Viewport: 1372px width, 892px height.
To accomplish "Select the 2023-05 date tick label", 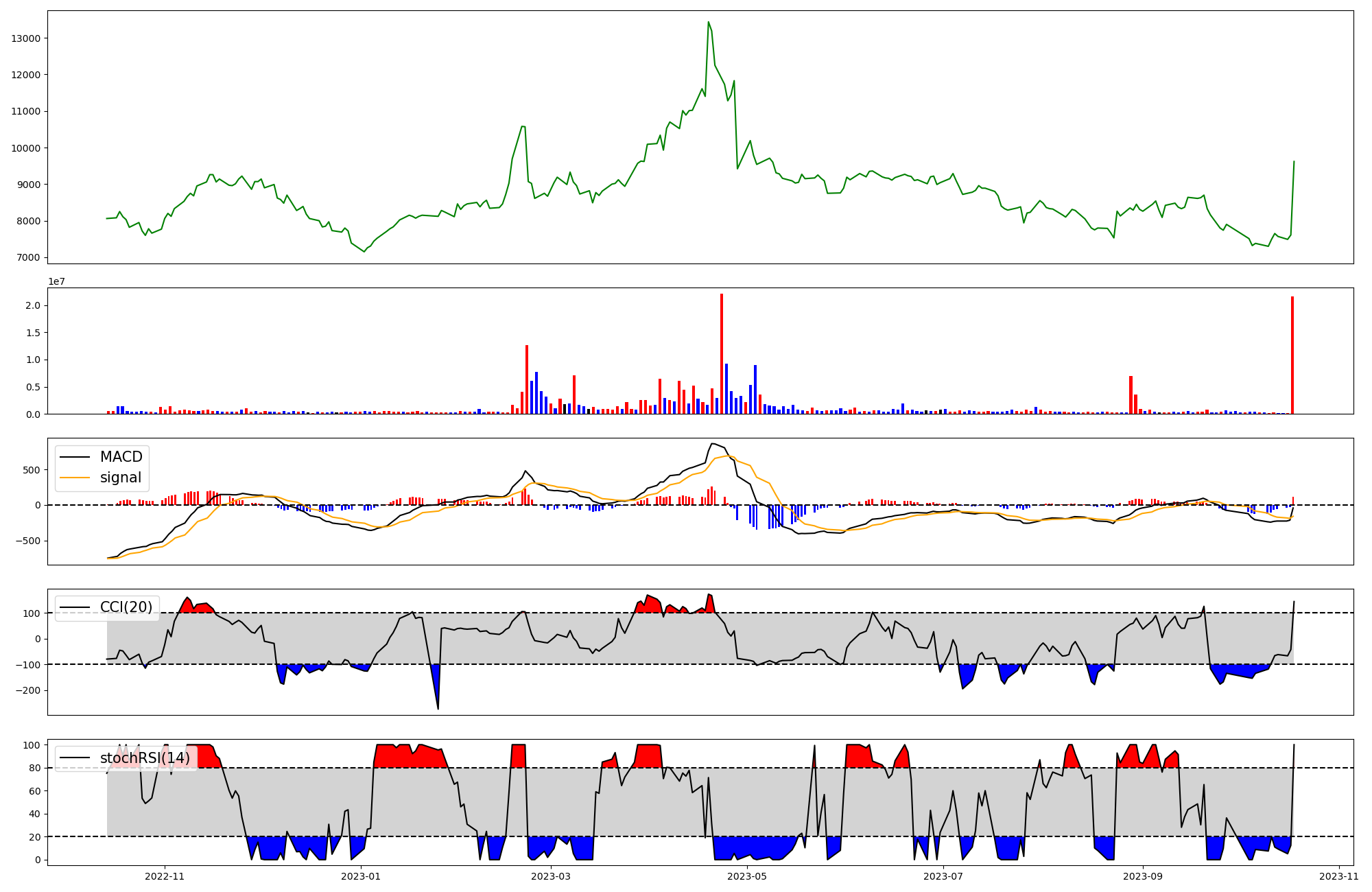I will pos(746,876).
